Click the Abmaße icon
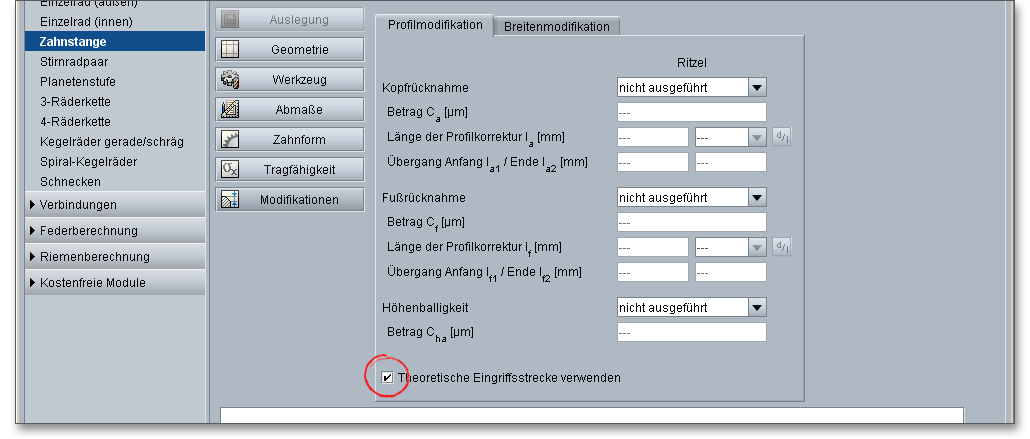The image size is (1030, 439). pos(230,109)
